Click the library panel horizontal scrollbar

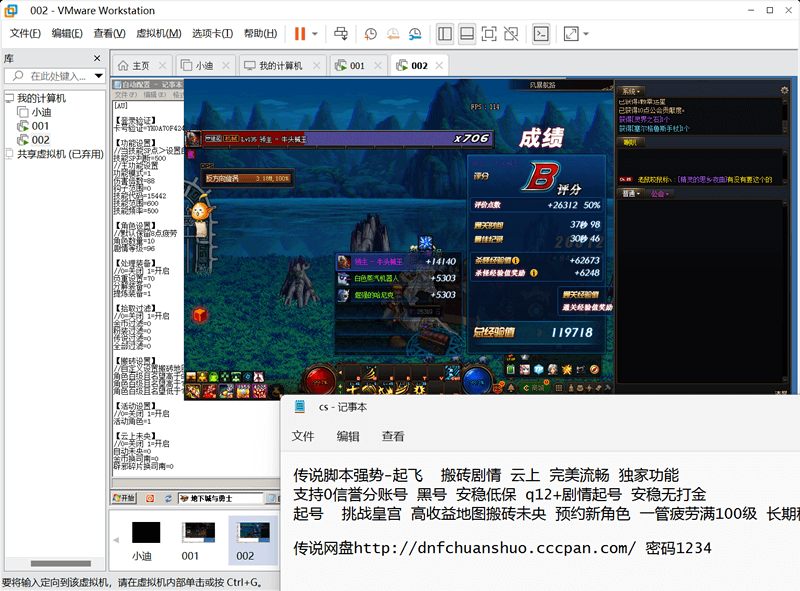point(60,563)
